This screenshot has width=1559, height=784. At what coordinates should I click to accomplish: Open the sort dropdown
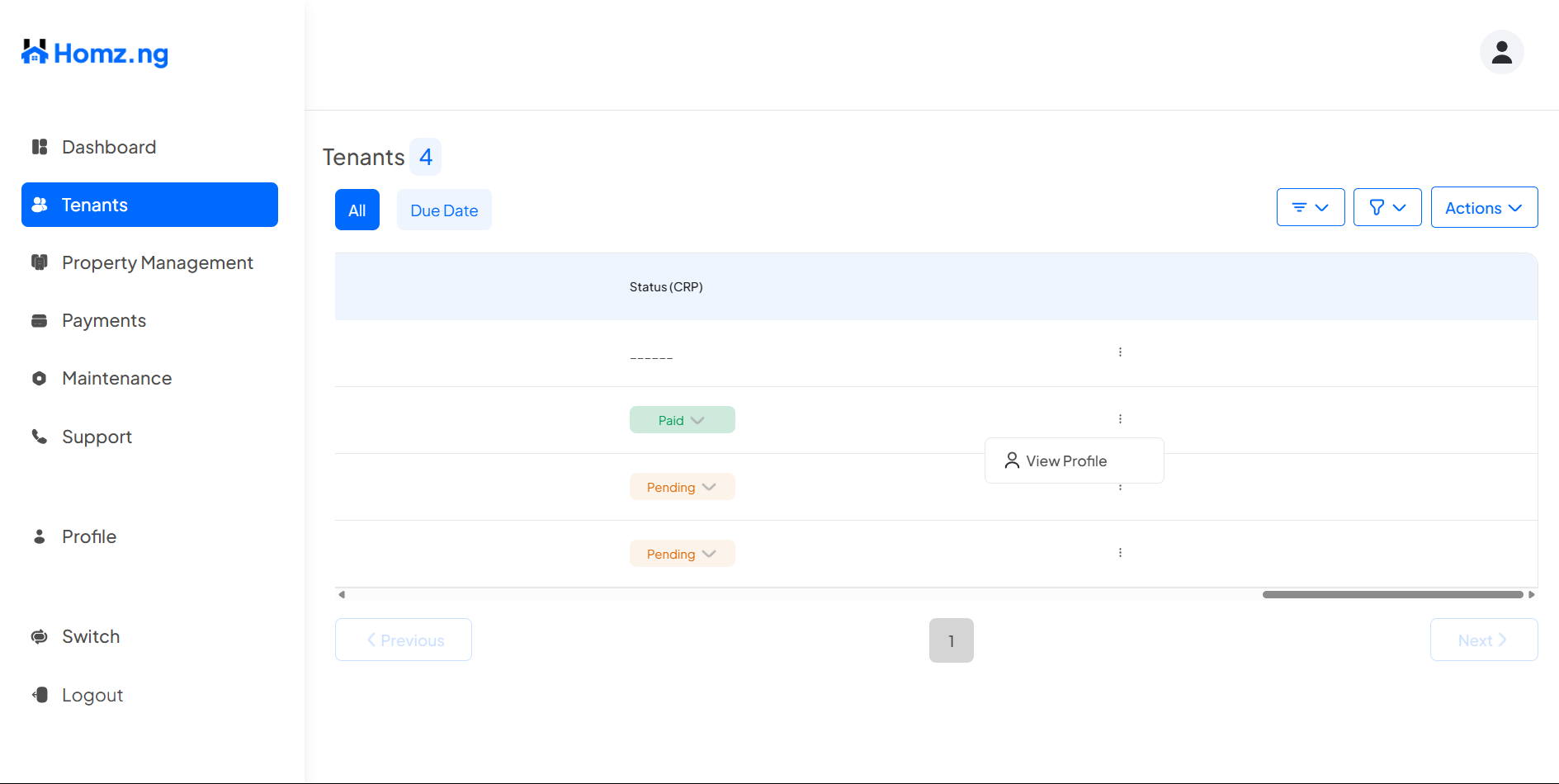[1311, 207]
